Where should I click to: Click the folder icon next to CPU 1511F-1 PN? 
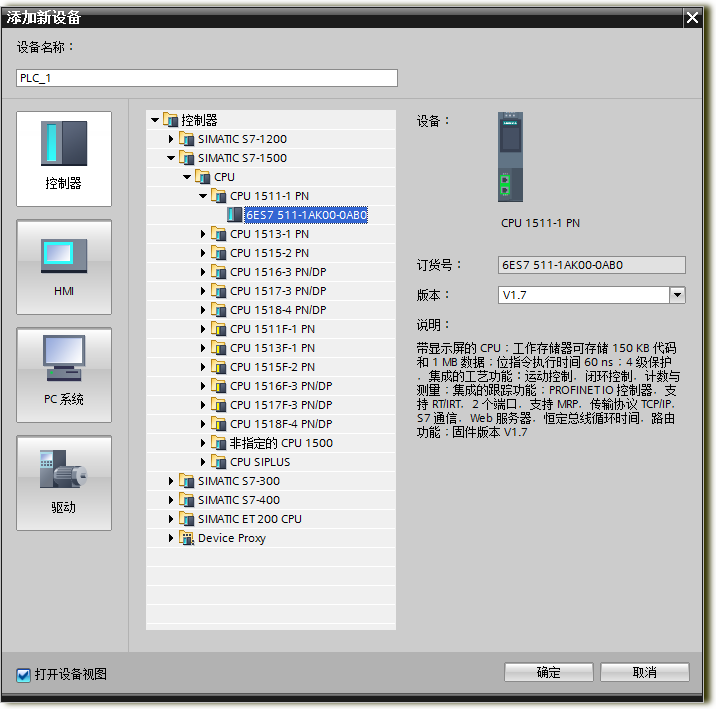click(218, 329)
